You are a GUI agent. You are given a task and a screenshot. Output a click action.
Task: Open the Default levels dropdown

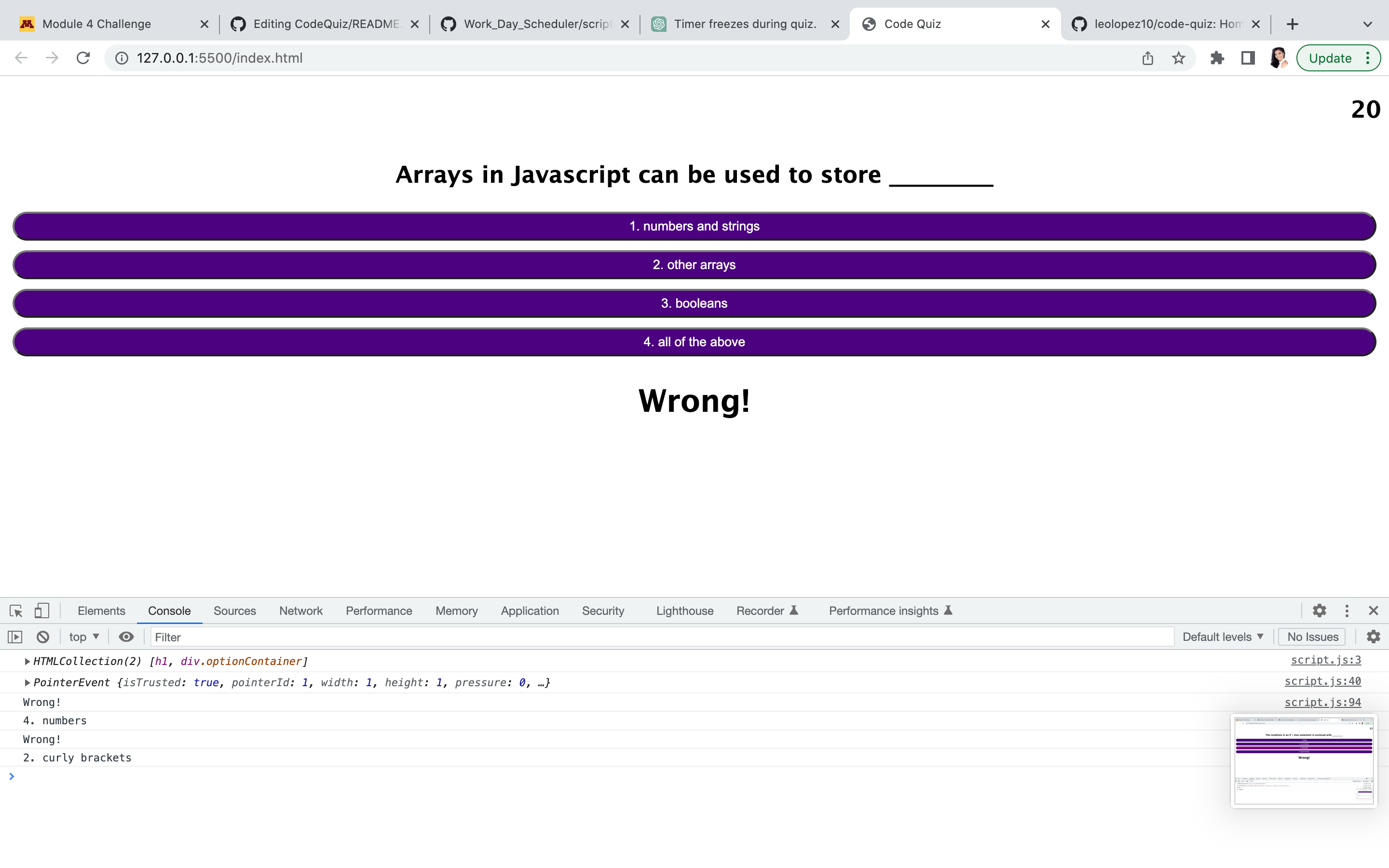(x=1223, y=637)
